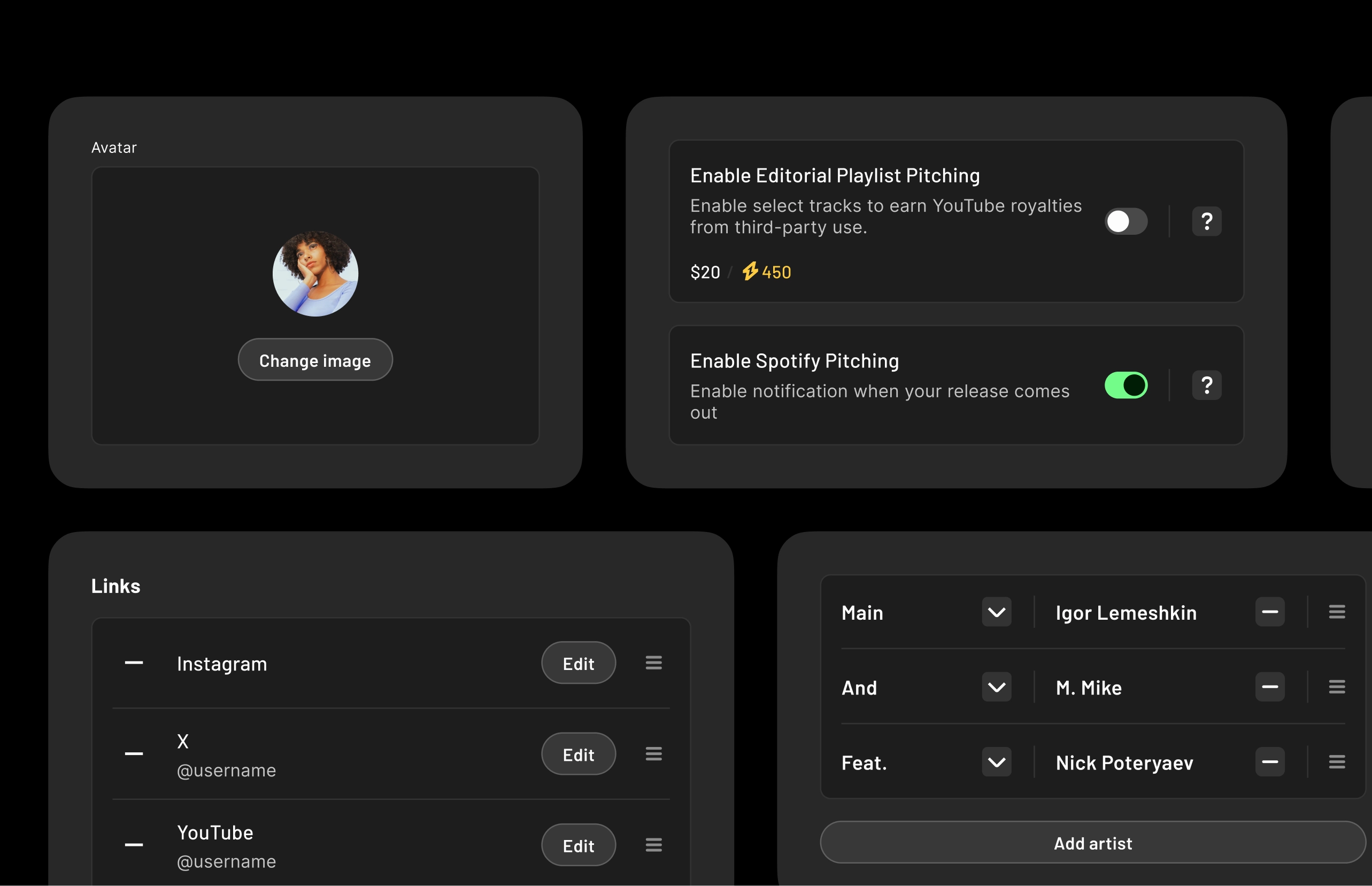Remove artist Igor Lemeshkin
The height and width of the screenshot is (886, 1372).
click(1269, 612)
